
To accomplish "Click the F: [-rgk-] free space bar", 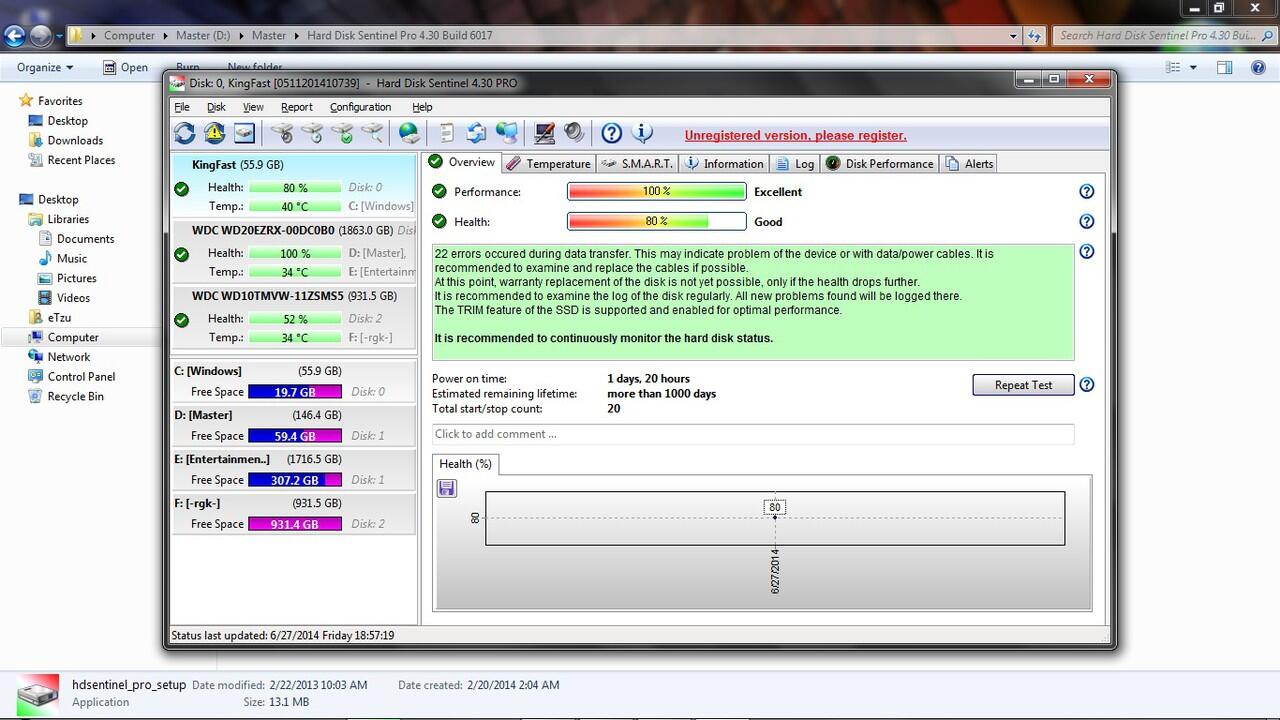I will click(295, 524).
